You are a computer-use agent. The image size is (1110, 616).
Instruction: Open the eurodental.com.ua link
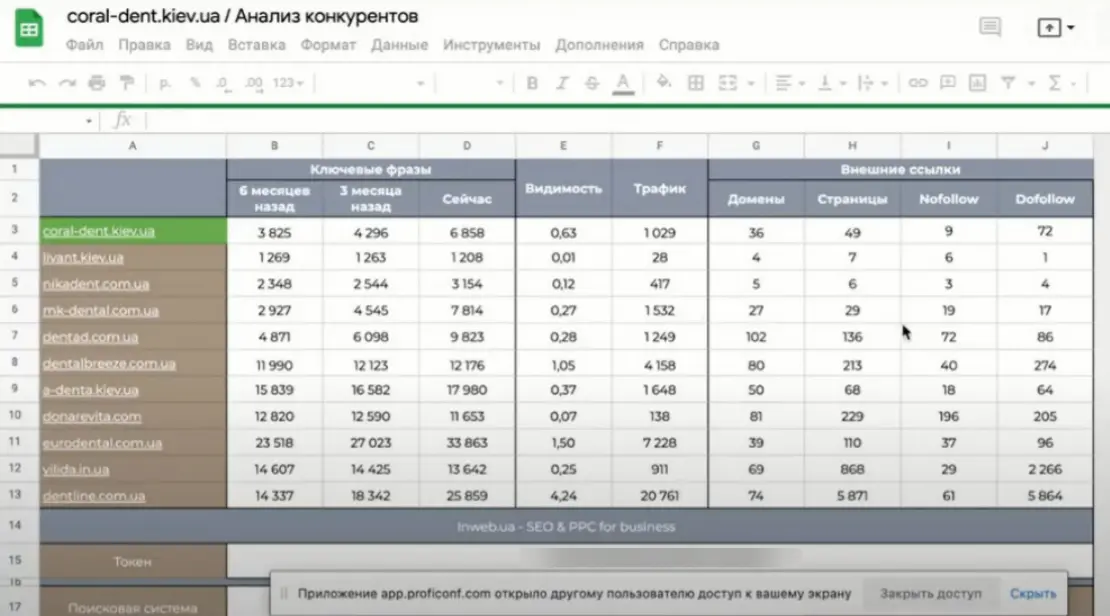(x=102, y=443)
